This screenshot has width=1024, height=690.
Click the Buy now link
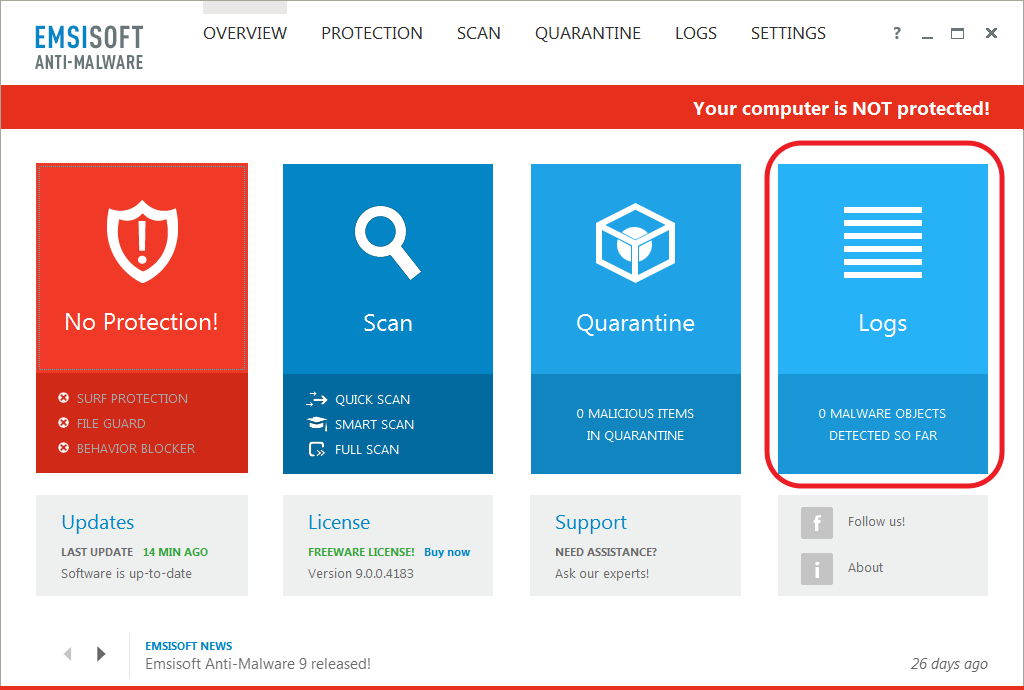(447, 552)
